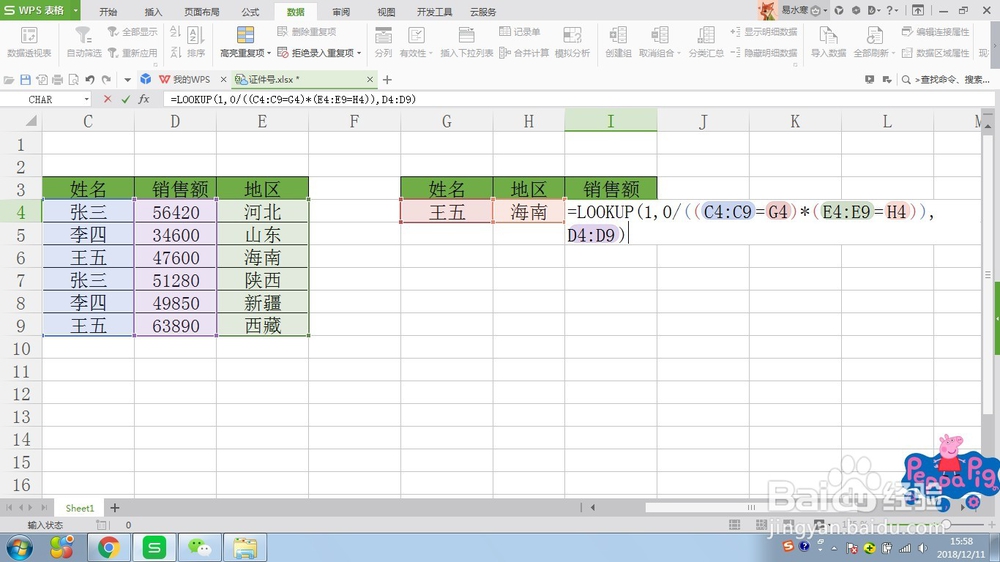1000x562 pixels.
Task: Click 全部显示 show all filter button
Action: (x=132, y=32)
